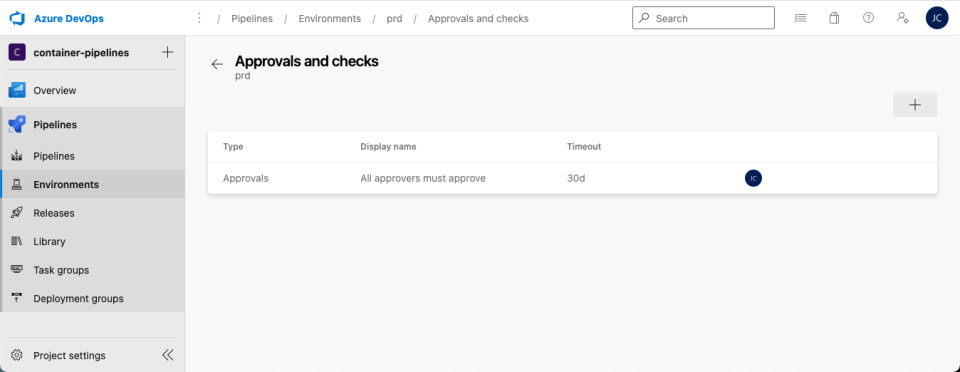Focus the Search input field
The image size is (960, 372).
click(703, 18)
